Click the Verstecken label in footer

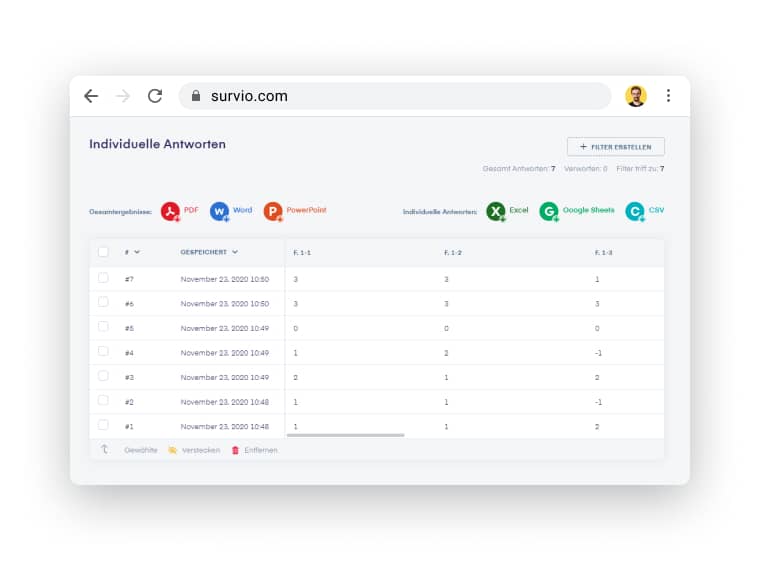point(201,450)
